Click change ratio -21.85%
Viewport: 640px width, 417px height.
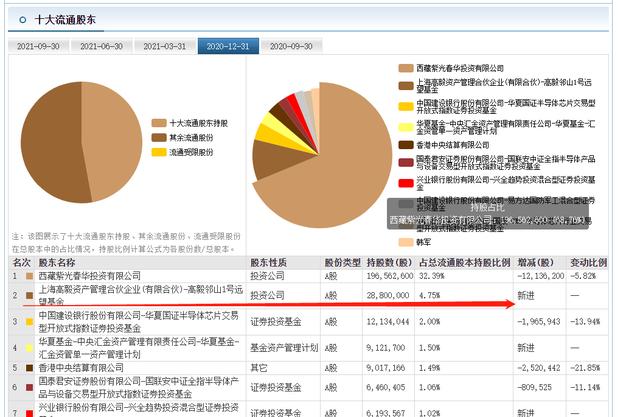(585, 368)
